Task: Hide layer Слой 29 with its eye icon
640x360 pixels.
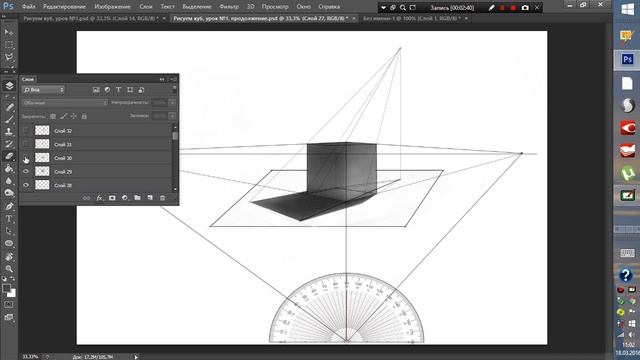Action: coord(26,171)
